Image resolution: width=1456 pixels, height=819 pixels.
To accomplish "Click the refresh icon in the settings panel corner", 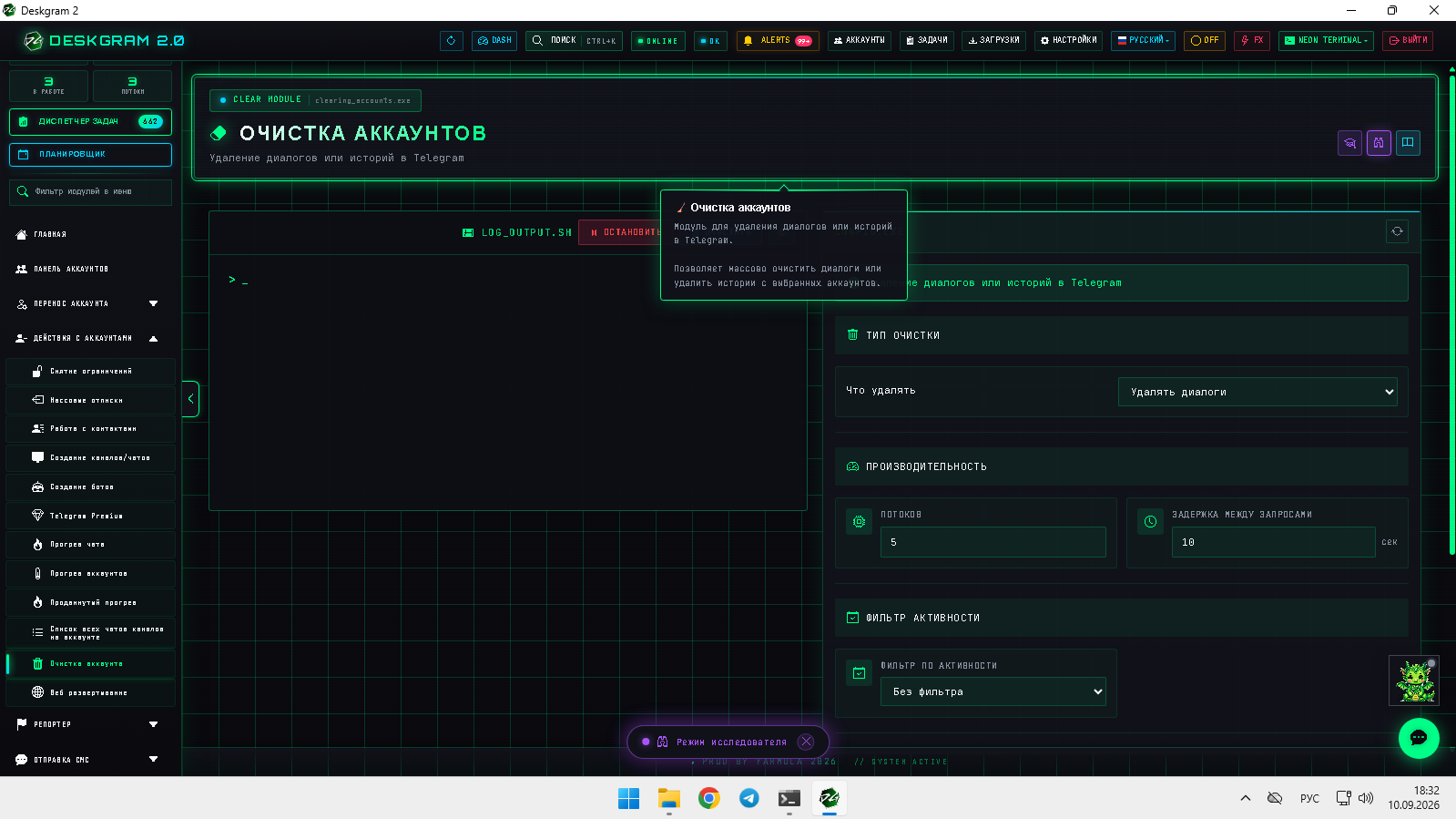I will 1397,231.
